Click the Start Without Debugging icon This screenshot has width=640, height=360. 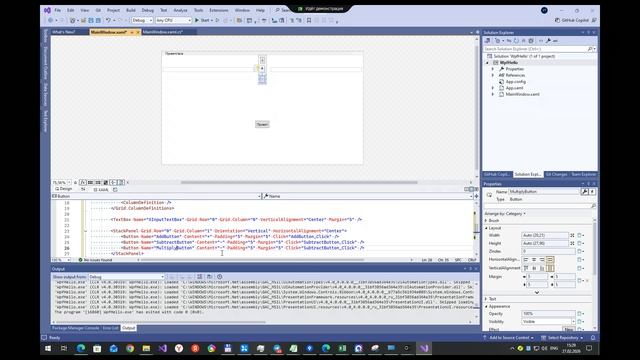click(x=218, y=20)
